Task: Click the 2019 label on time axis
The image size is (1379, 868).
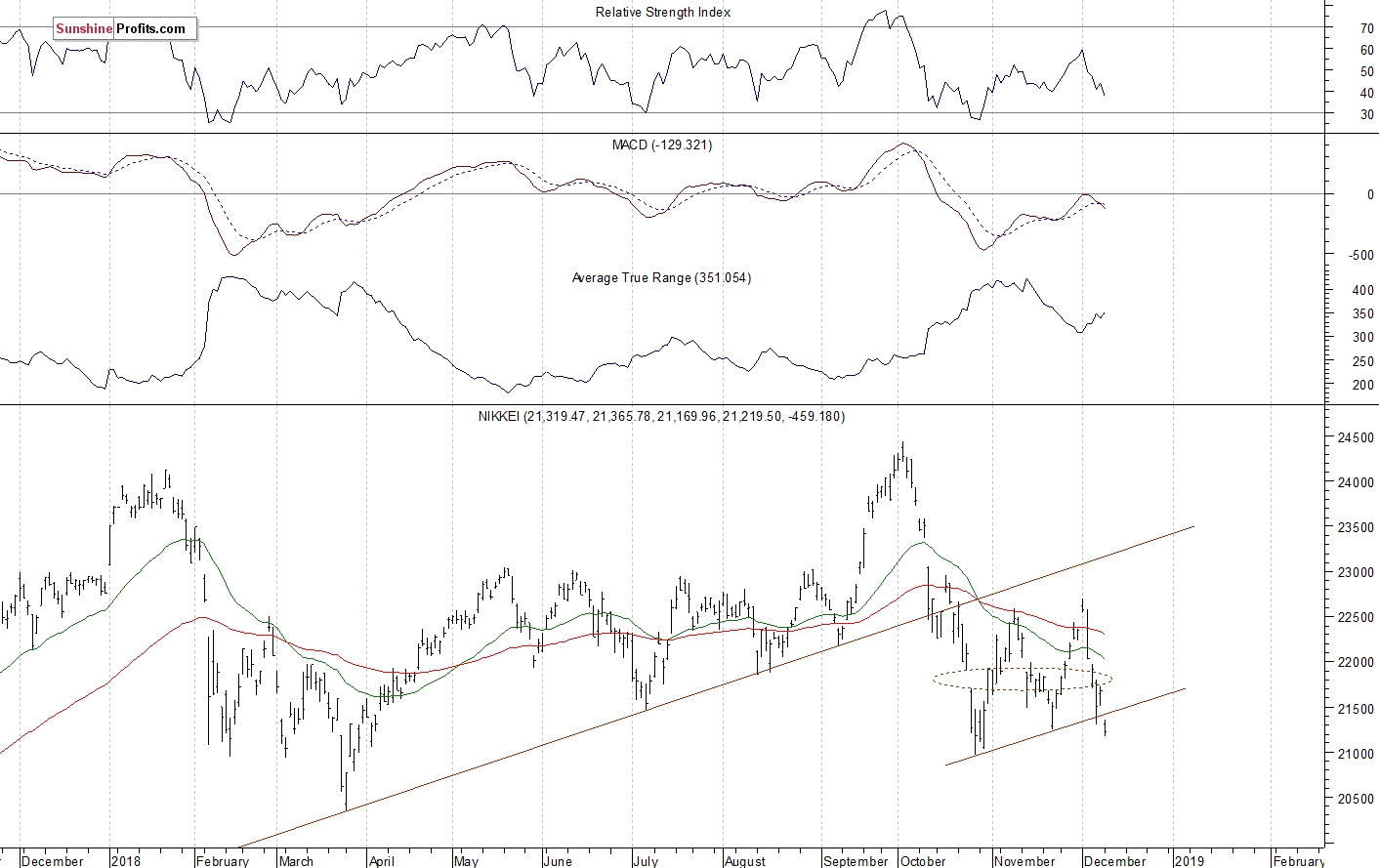Action: [x=1190, y=861]
